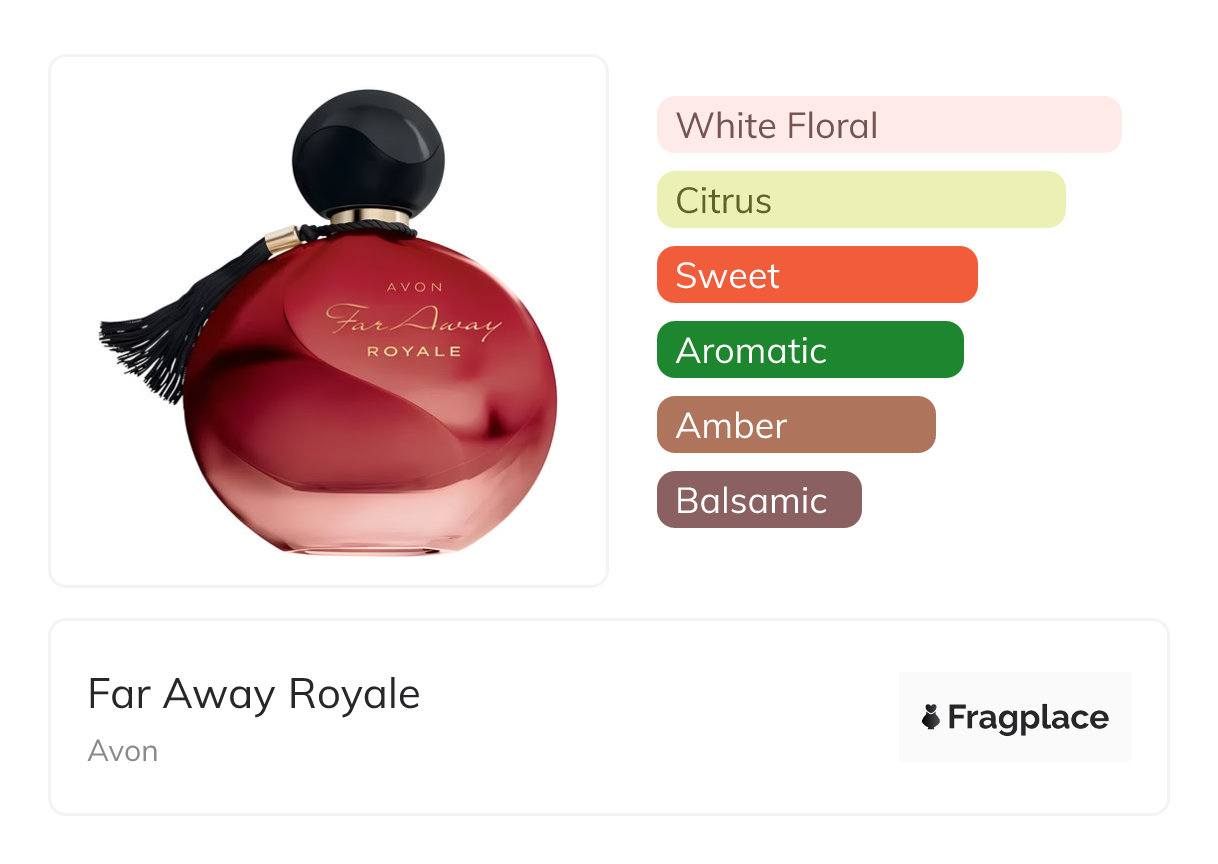This screenshot has height=864, width=1218.
Task: Click the fragrance name info card
Action: coord(609,717)
